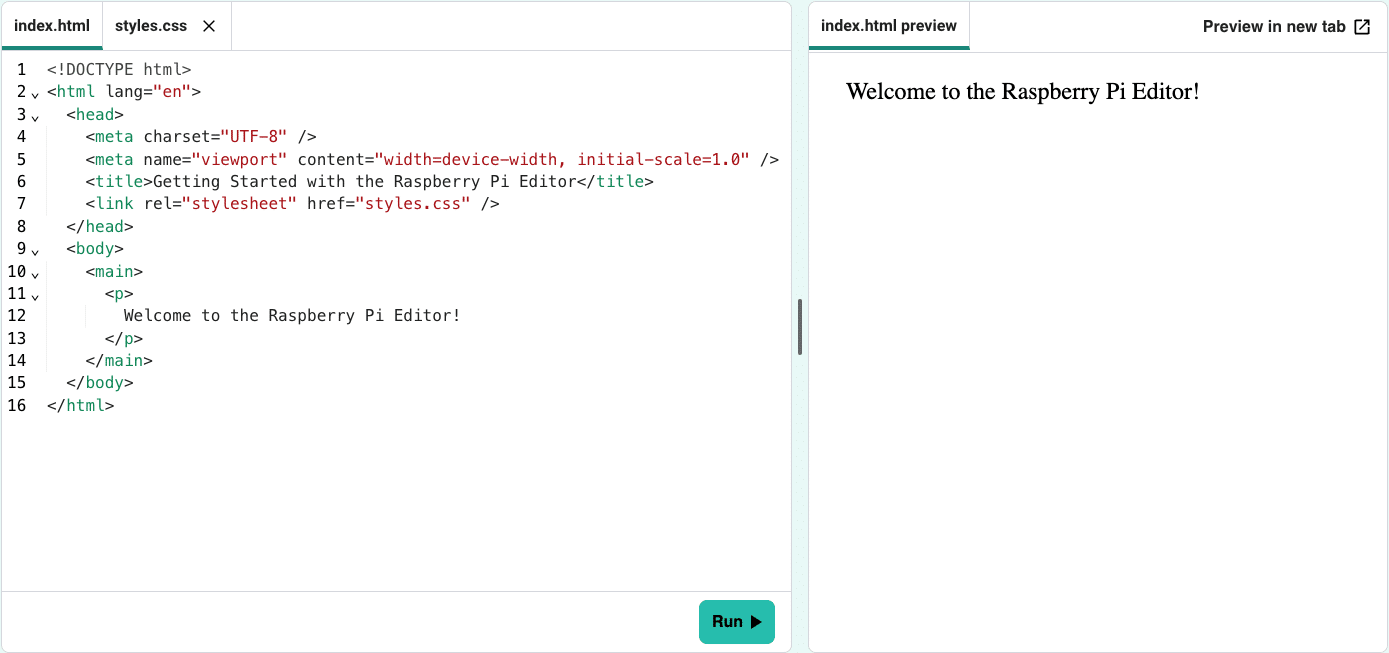1389x653 pixels.
Task: Click the closing p tag on line 13
Action: [x=124, y=338]
